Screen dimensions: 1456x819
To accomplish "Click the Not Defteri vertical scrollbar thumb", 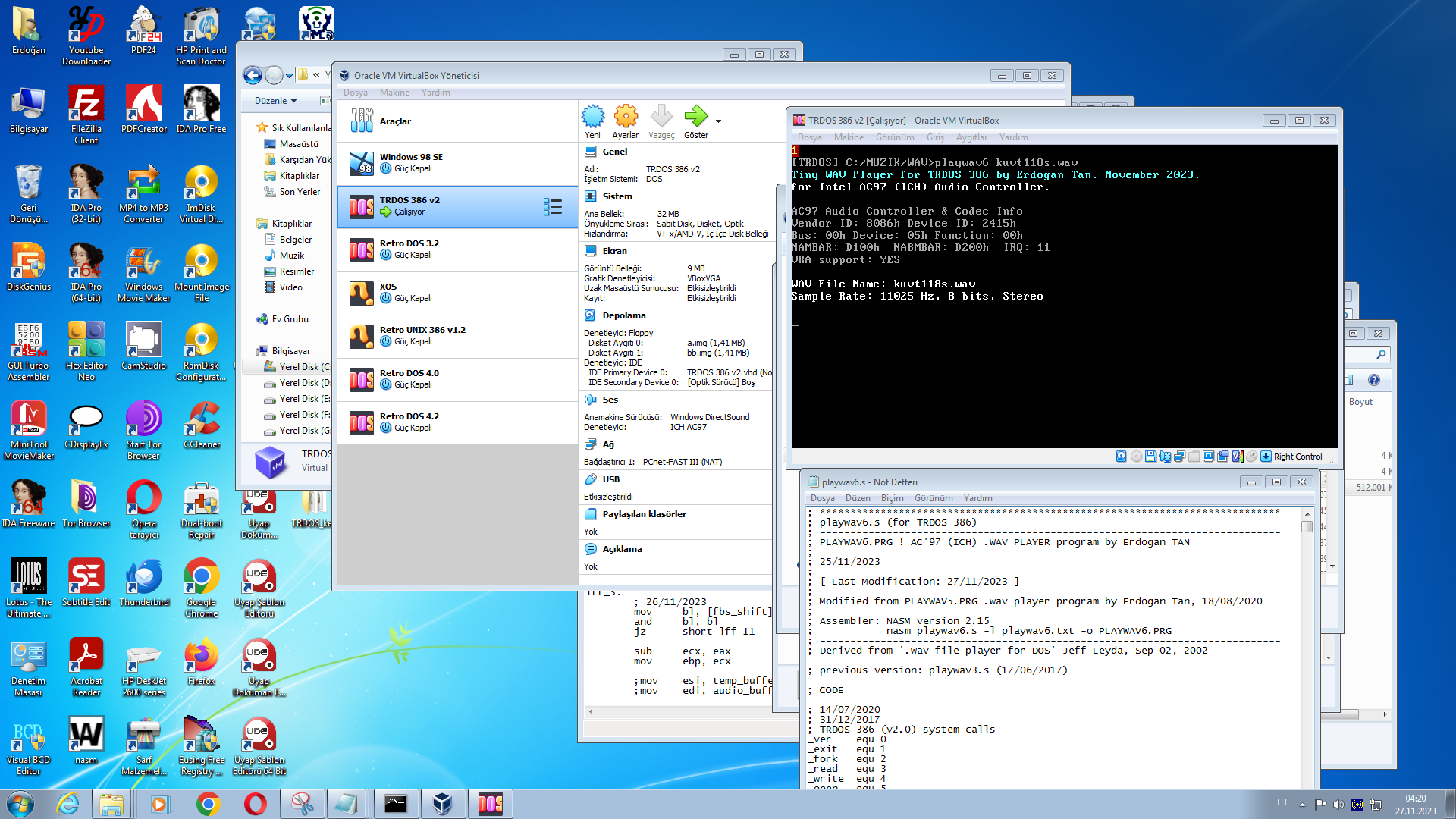I will point(1307,527).
